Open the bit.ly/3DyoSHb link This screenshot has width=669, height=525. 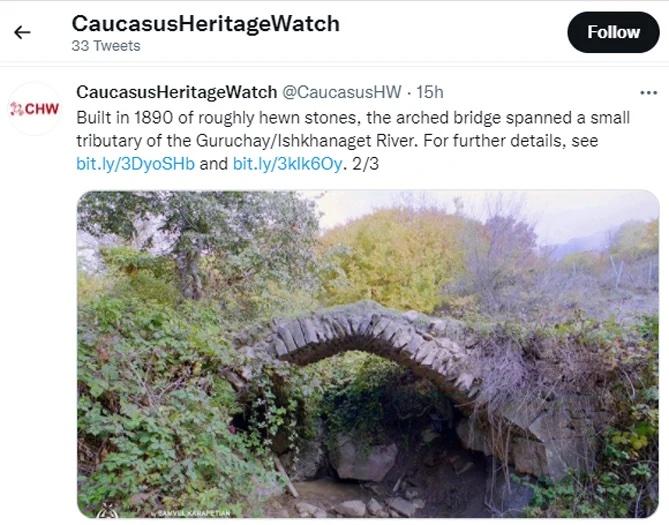click(135, 164)
